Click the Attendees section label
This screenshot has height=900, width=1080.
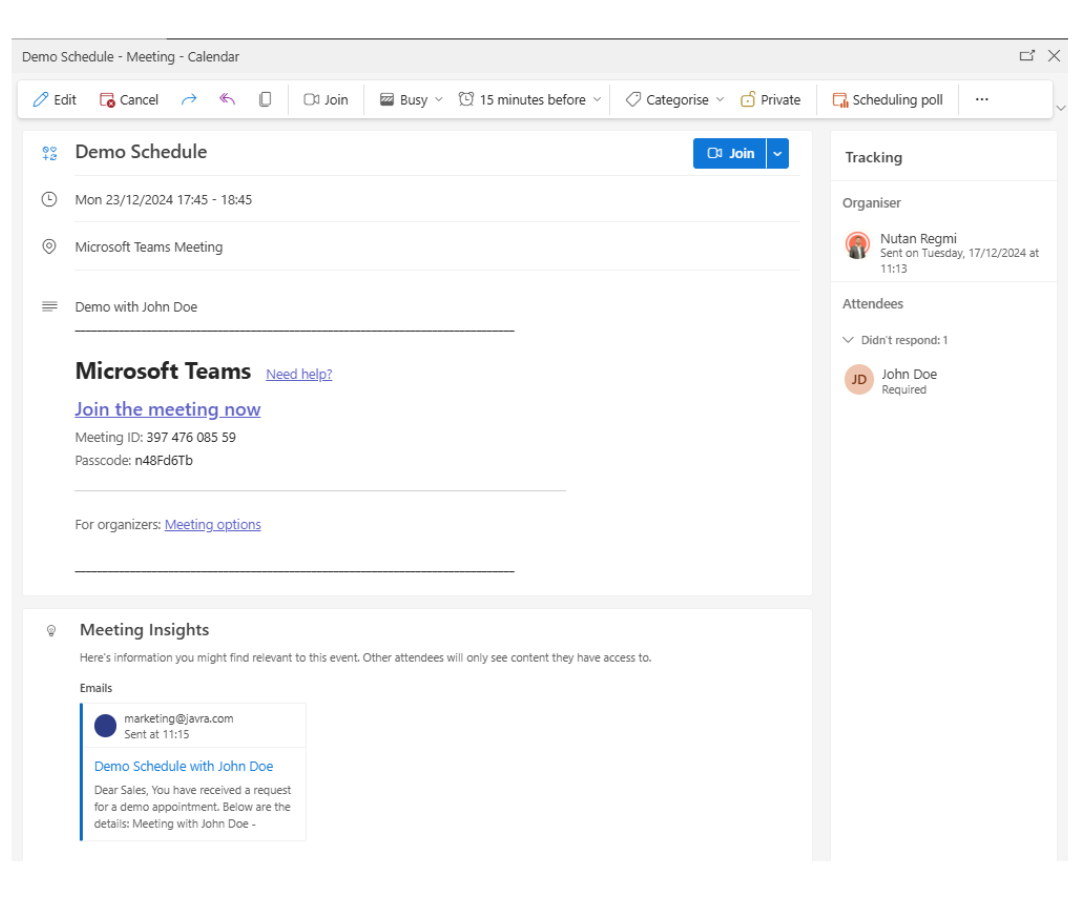(x=873, y=304)
